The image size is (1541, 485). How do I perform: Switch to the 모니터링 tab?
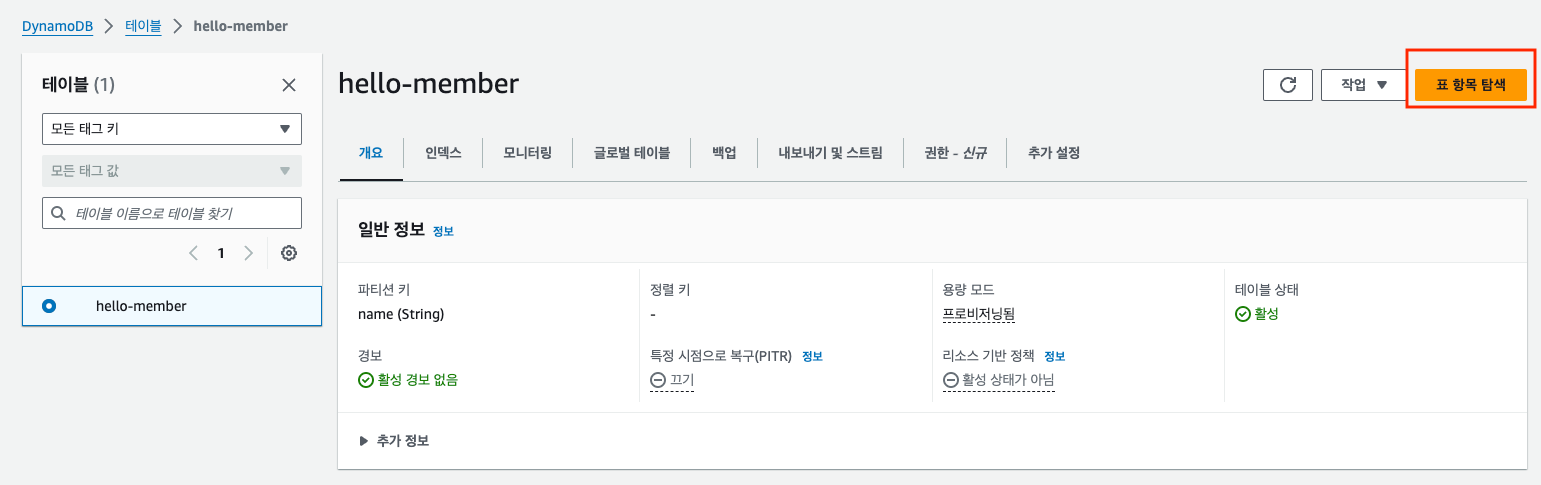[528, 153]
